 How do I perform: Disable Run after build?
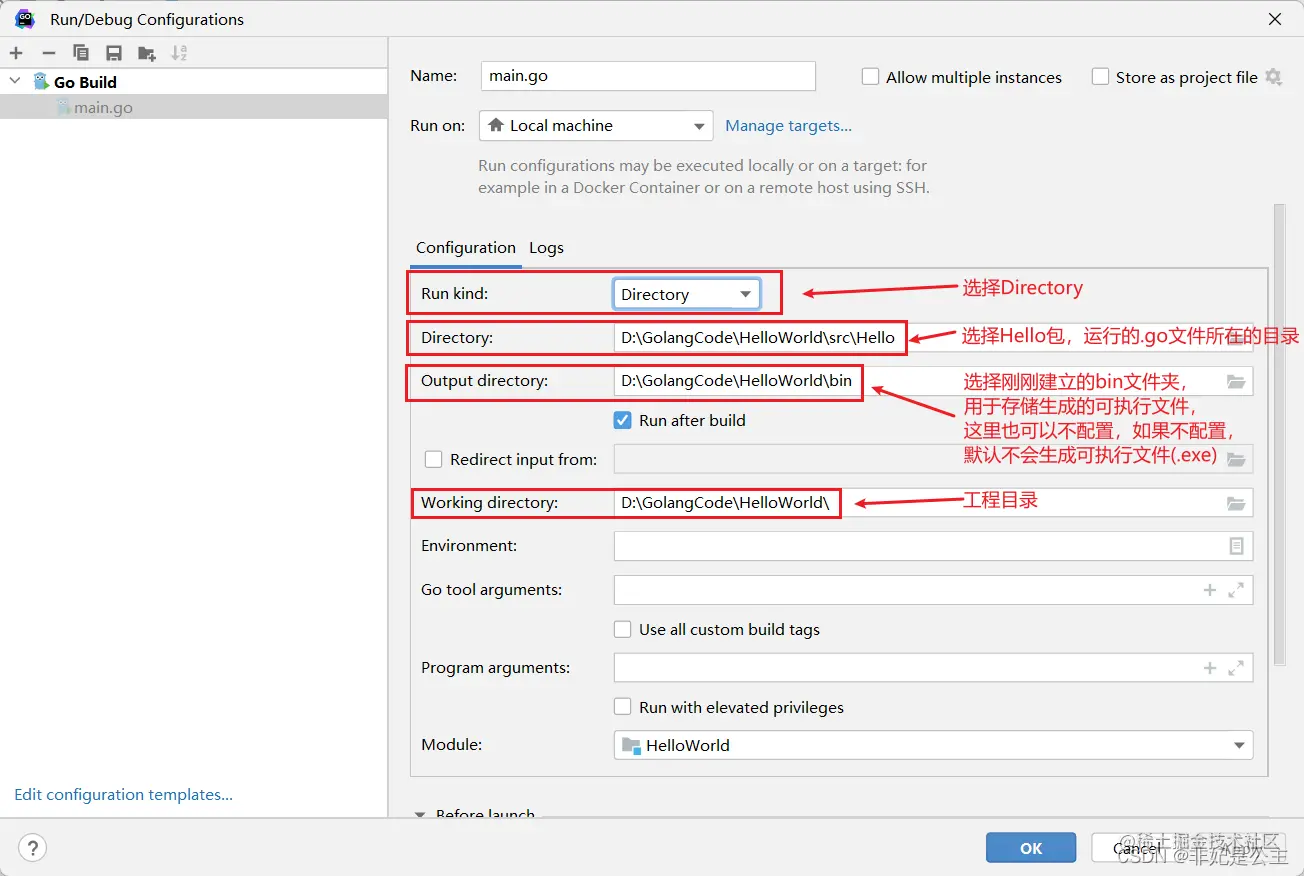[x=623, y=420]
